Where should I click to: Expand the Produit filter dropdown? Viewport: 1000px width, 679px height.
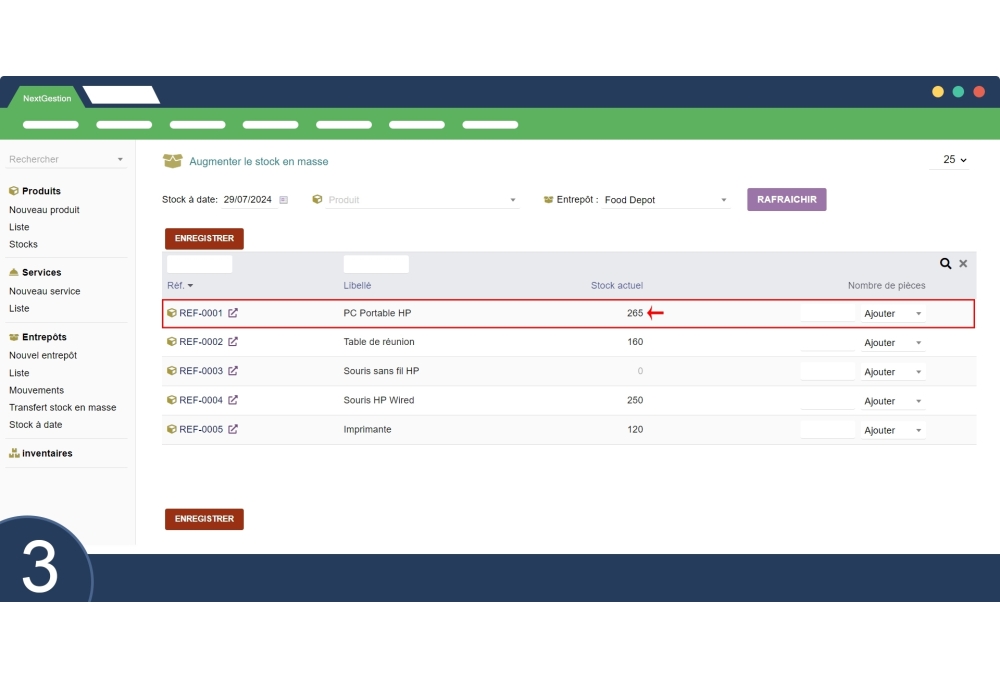513,200
